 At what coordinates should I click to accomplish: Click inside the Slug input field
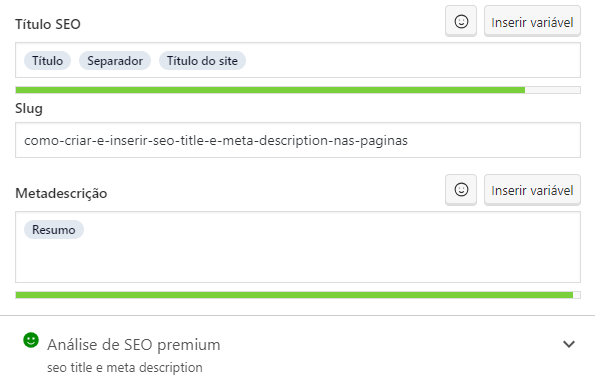(x=298, y=140)
